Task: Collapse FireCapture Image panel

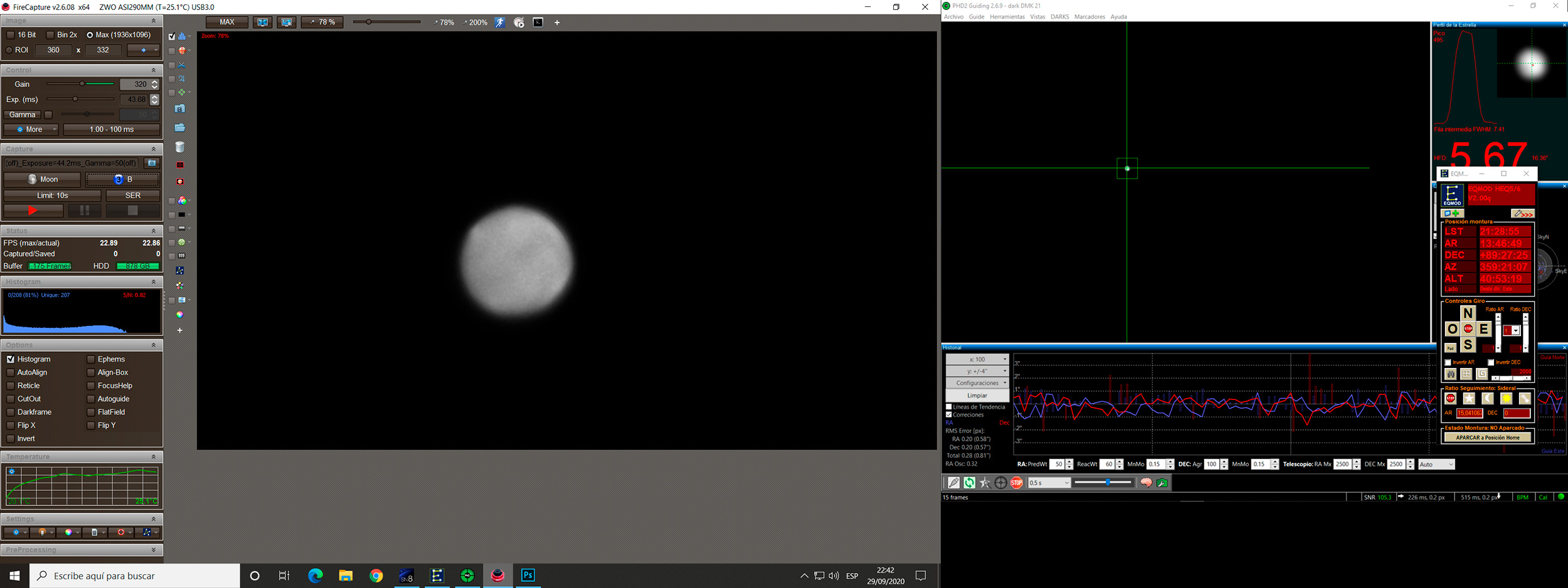Action: click(x=154, y=21)
